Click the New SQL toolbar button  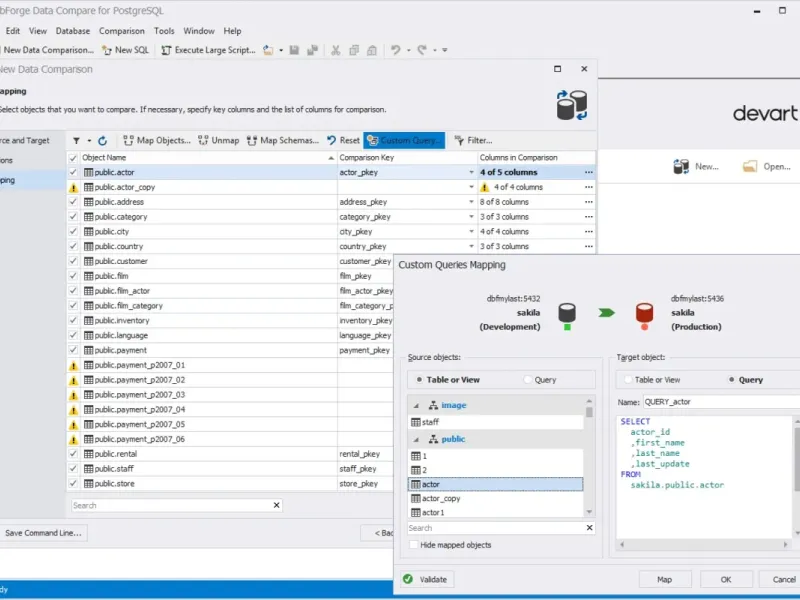point(126,50)
